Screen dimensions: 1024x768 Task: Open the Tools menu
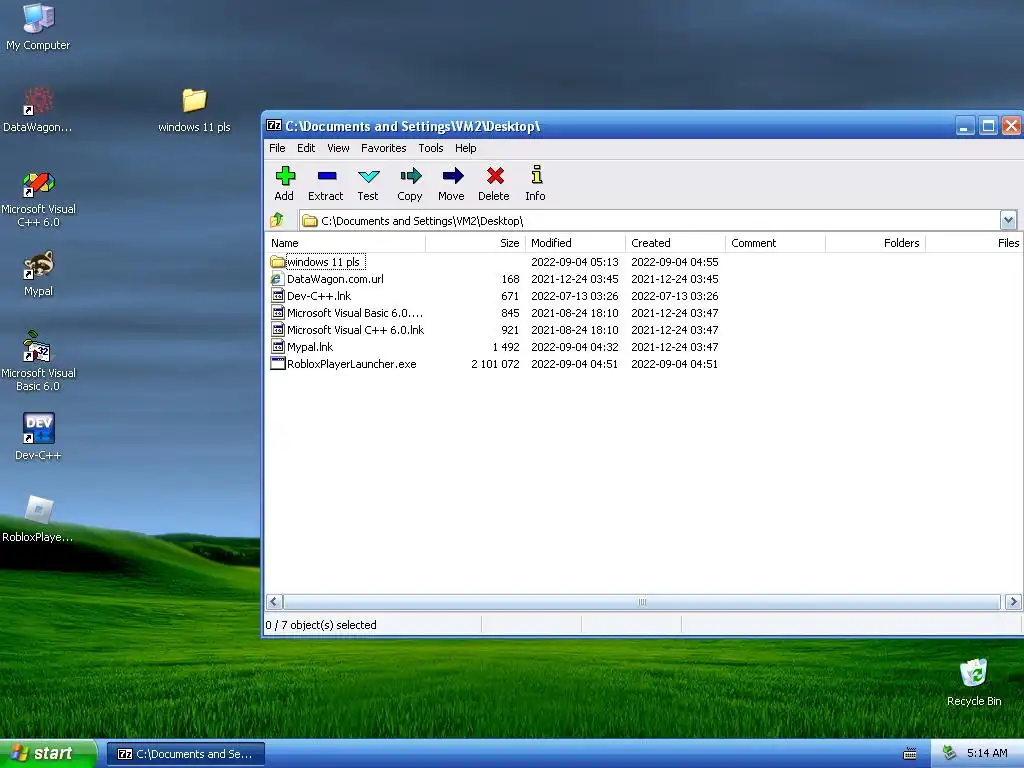coord(431,148)
